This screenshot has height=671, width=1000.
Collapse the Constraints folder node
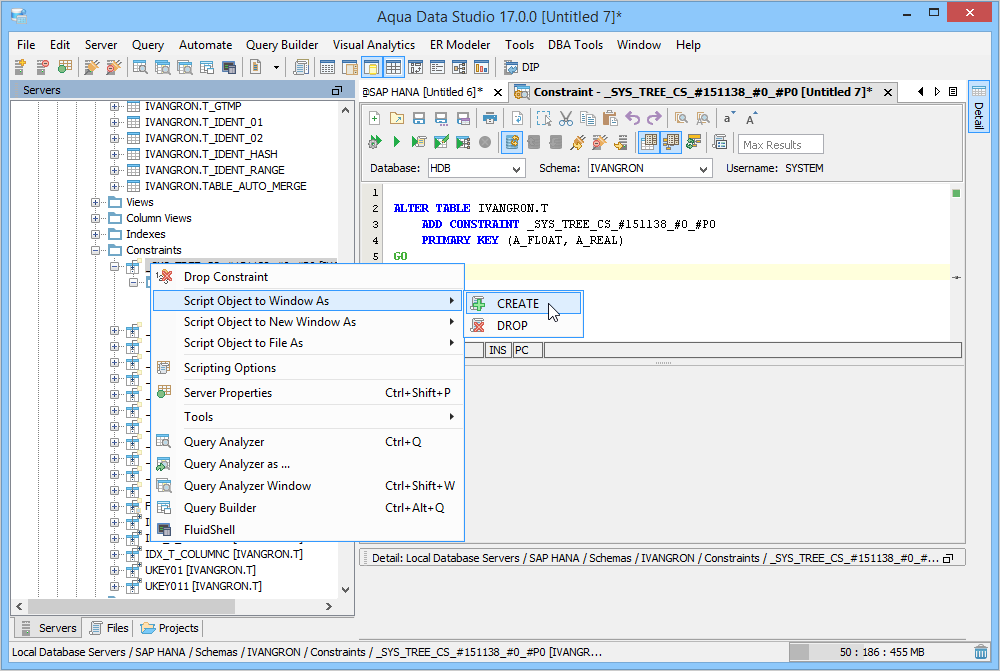[x=95, y=250]
